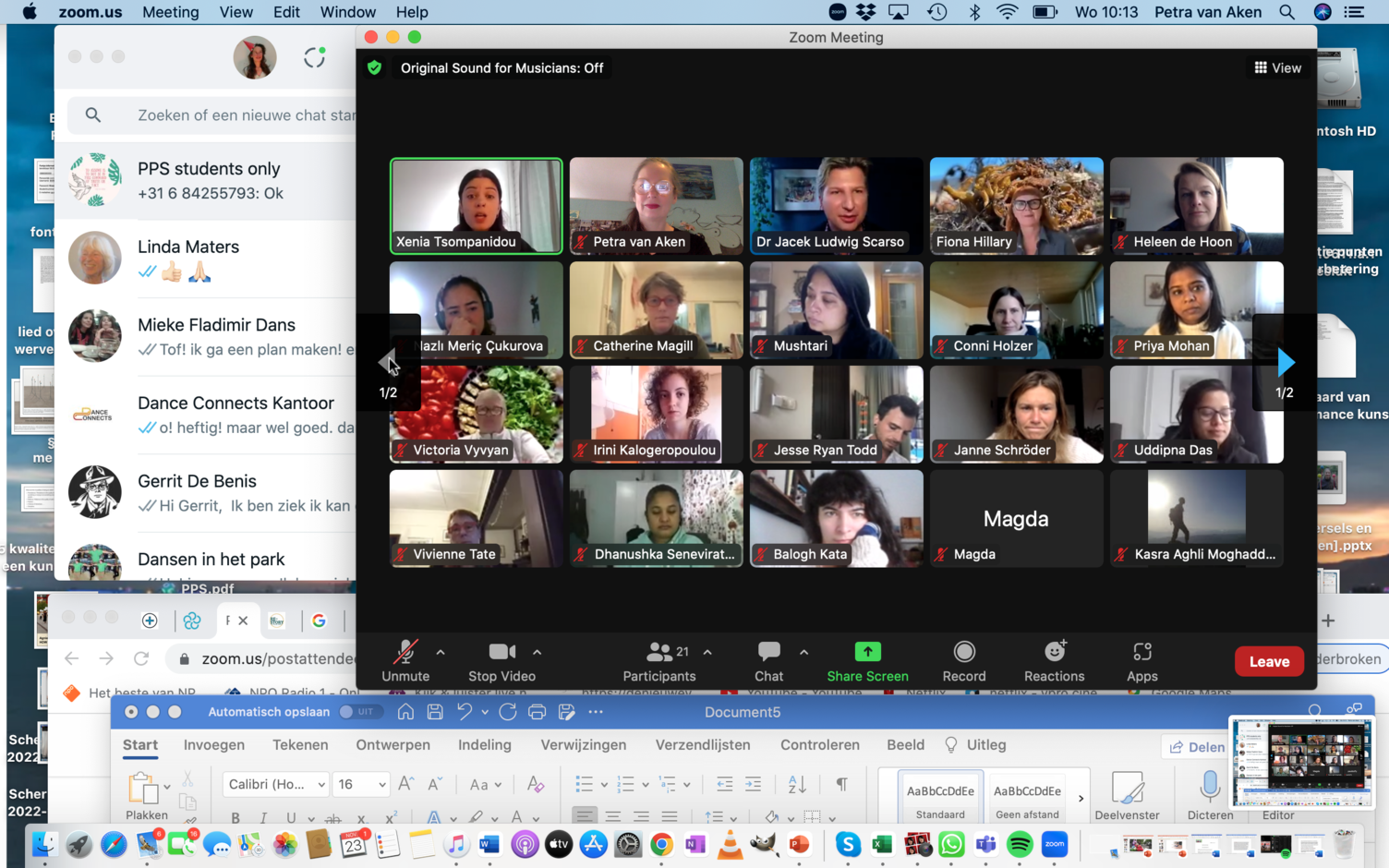Screen dimensions: 1389x868
Task: Unmute the microphone
Action: pos(405,661)
